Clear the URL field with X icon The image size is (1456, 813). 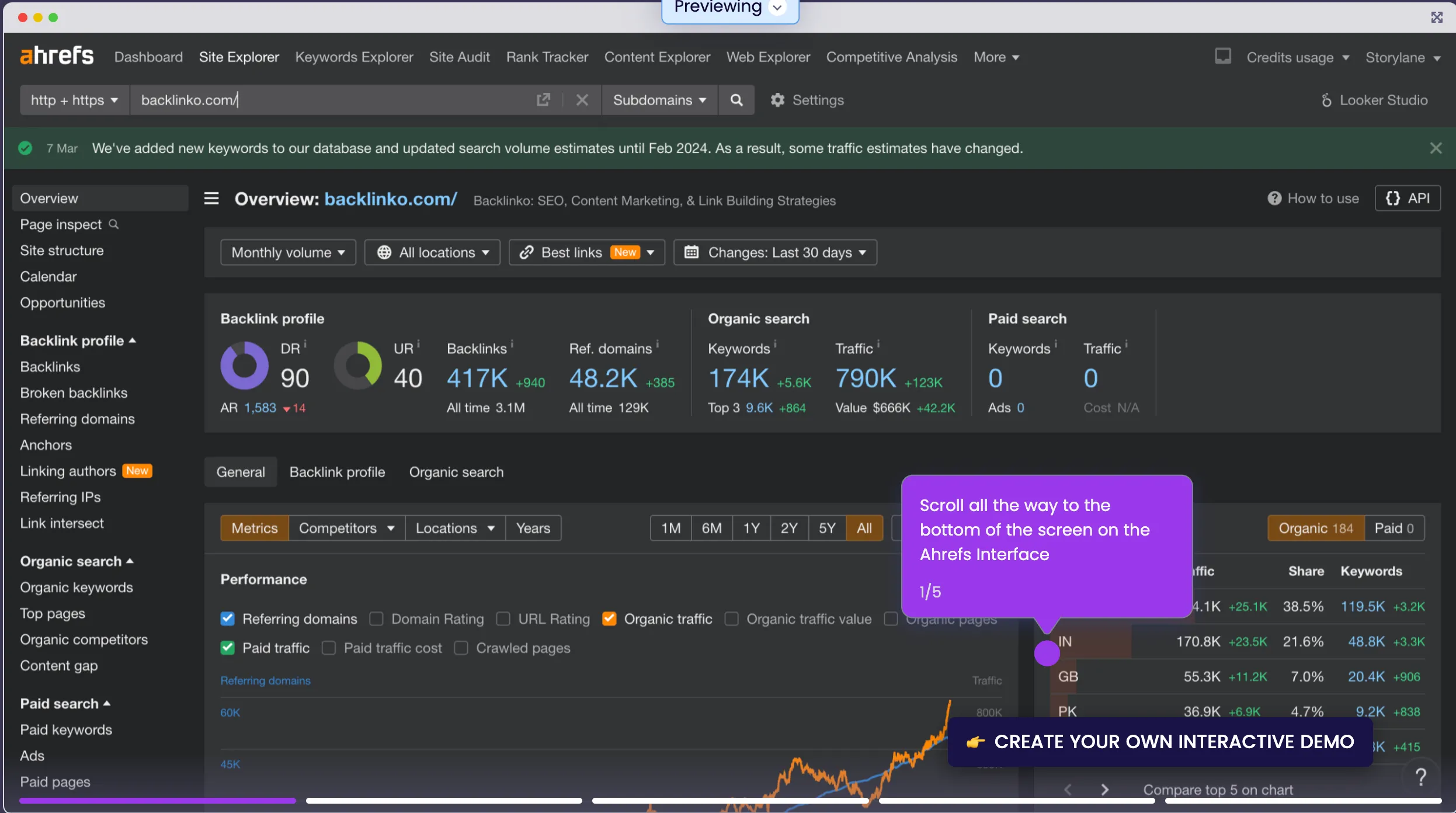[582, 100]
